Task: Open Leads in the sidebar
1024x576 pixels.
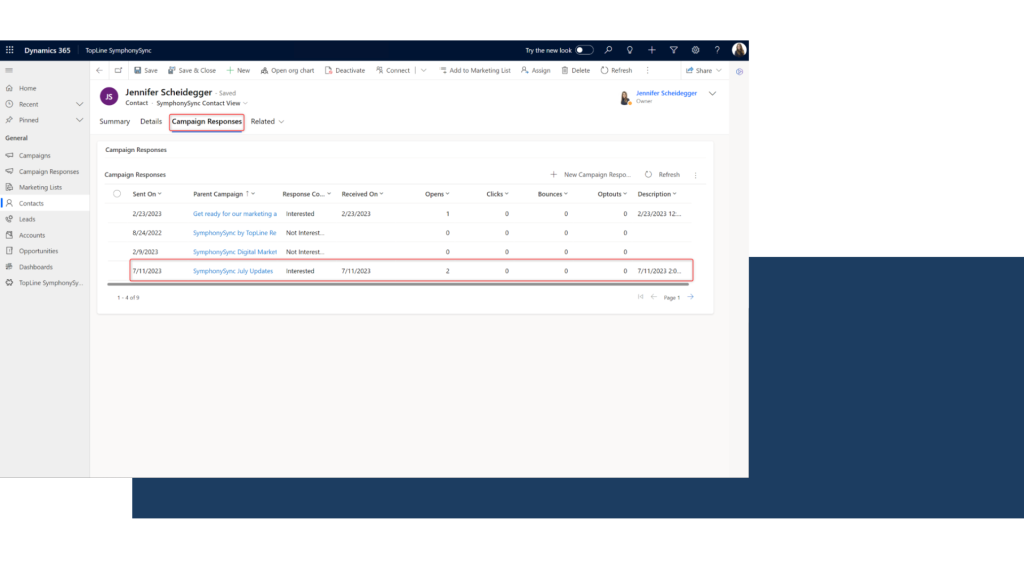Action: 27,219
